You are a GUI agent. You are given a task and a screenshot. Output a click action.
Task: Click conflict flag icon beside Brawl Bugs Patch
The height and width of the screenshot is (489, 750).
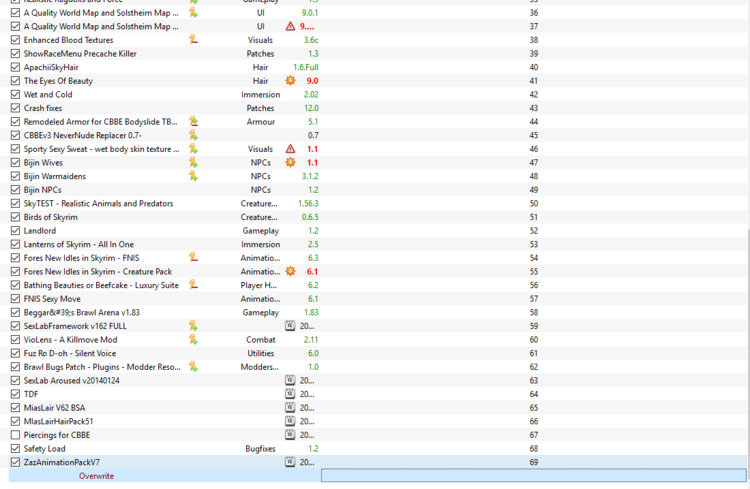point(193,367)
